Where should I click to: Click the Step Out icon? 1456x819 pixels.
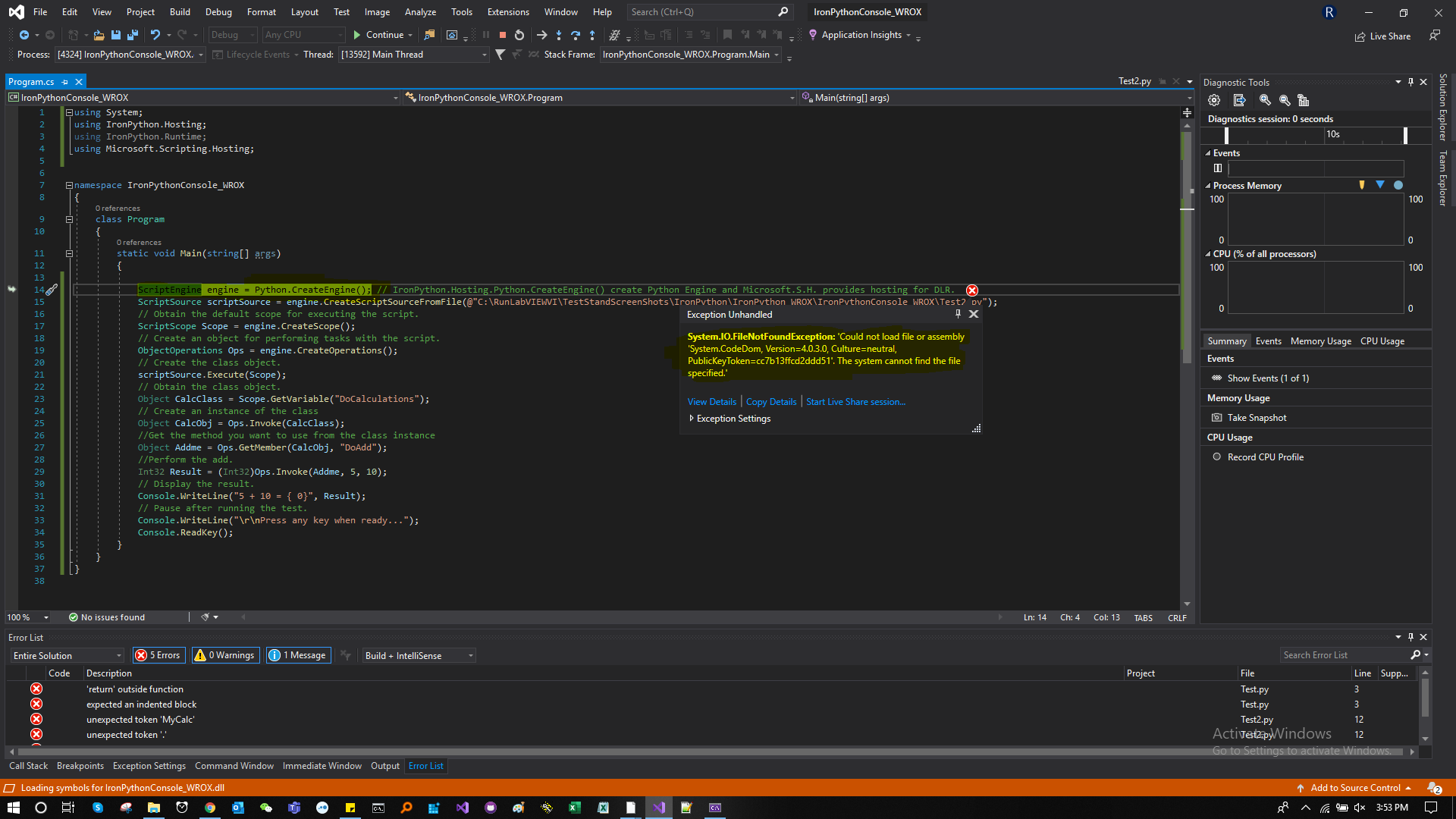592,34
